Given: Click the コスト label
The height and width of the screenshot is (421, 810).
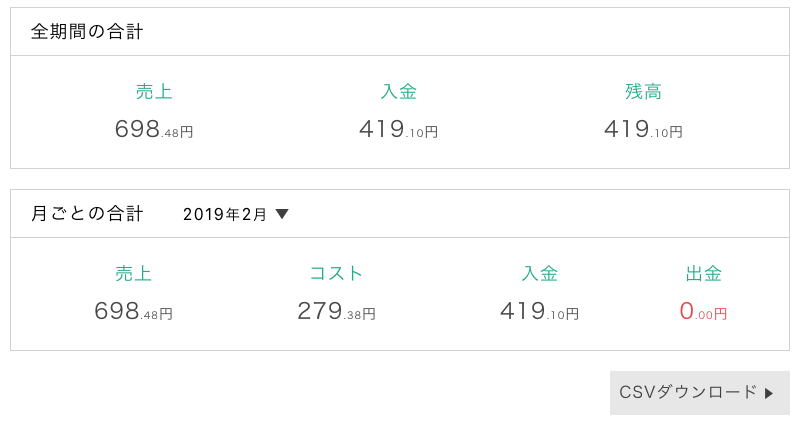Looking at the screenshot, I should pos(336,273).
